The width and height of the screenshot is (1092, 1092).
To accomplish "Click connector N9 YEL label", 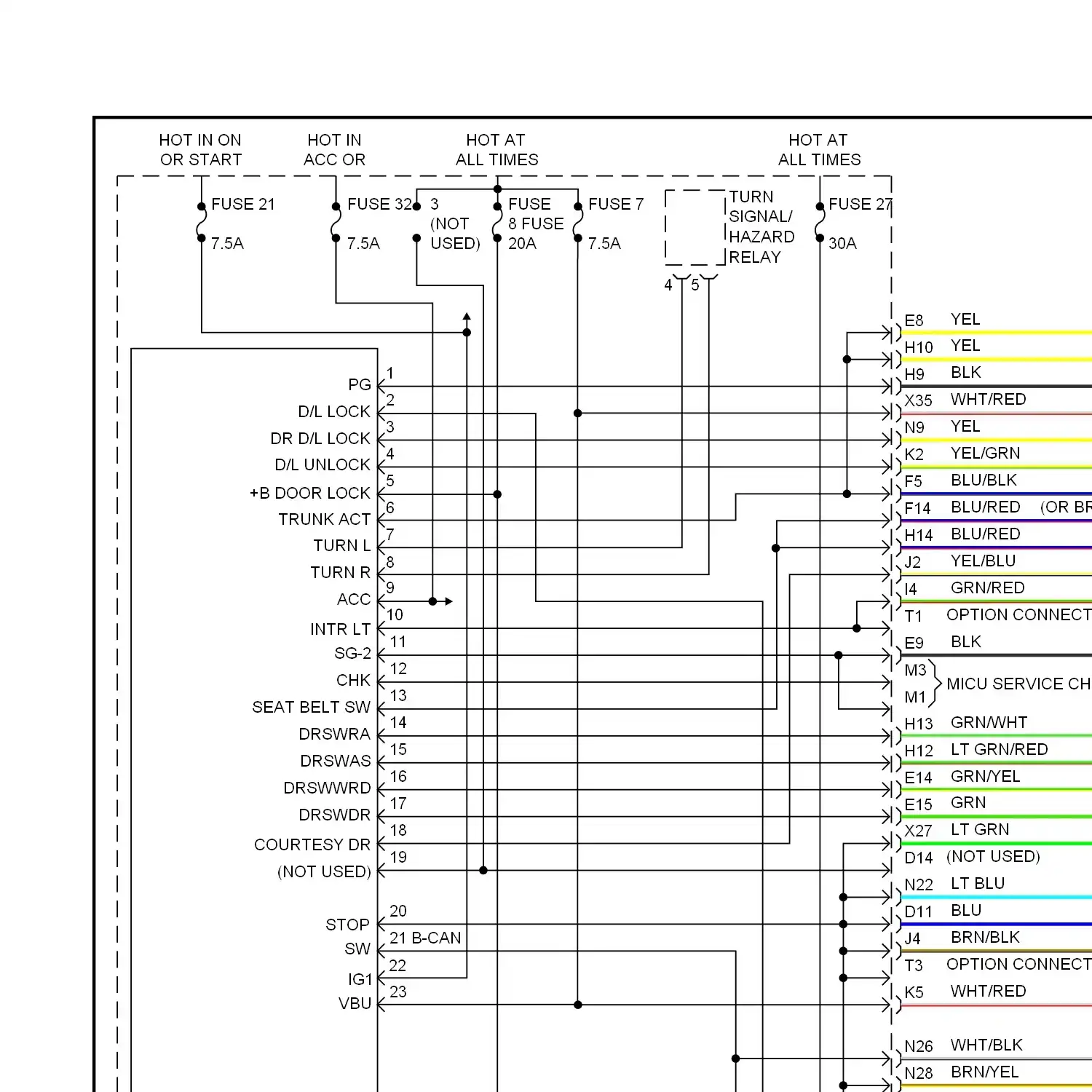I will (x=942, y=427).
